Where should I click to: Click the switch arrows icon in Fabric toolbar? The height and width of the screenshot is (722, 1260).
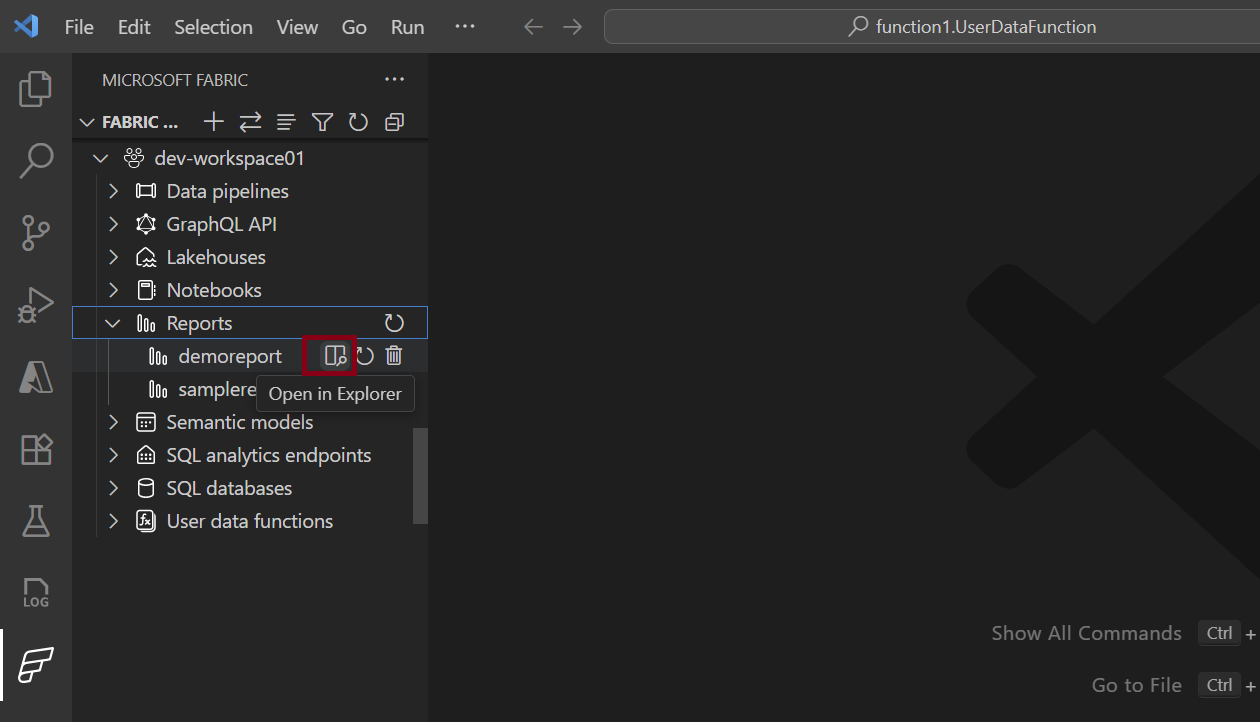pos(250,122)
